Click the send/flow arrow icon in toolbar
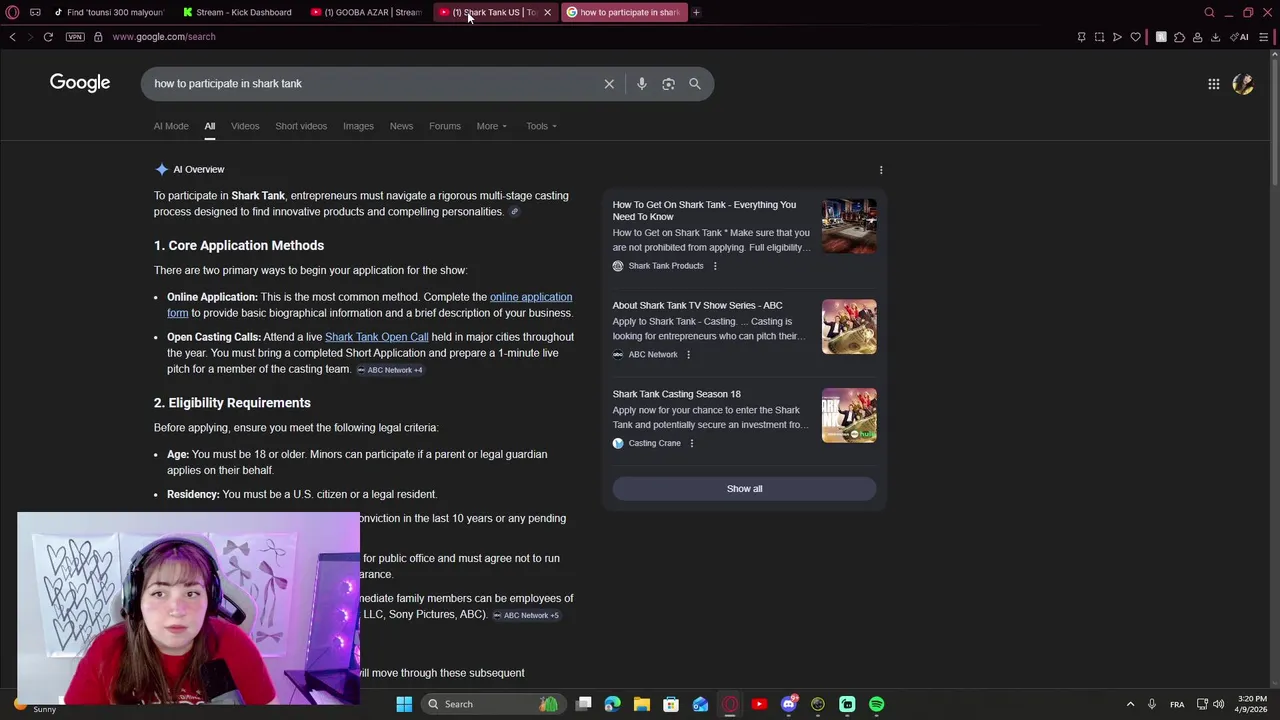Image resolution: width=1280 pixels, height=720 pixels. [x=1117, y=37]
